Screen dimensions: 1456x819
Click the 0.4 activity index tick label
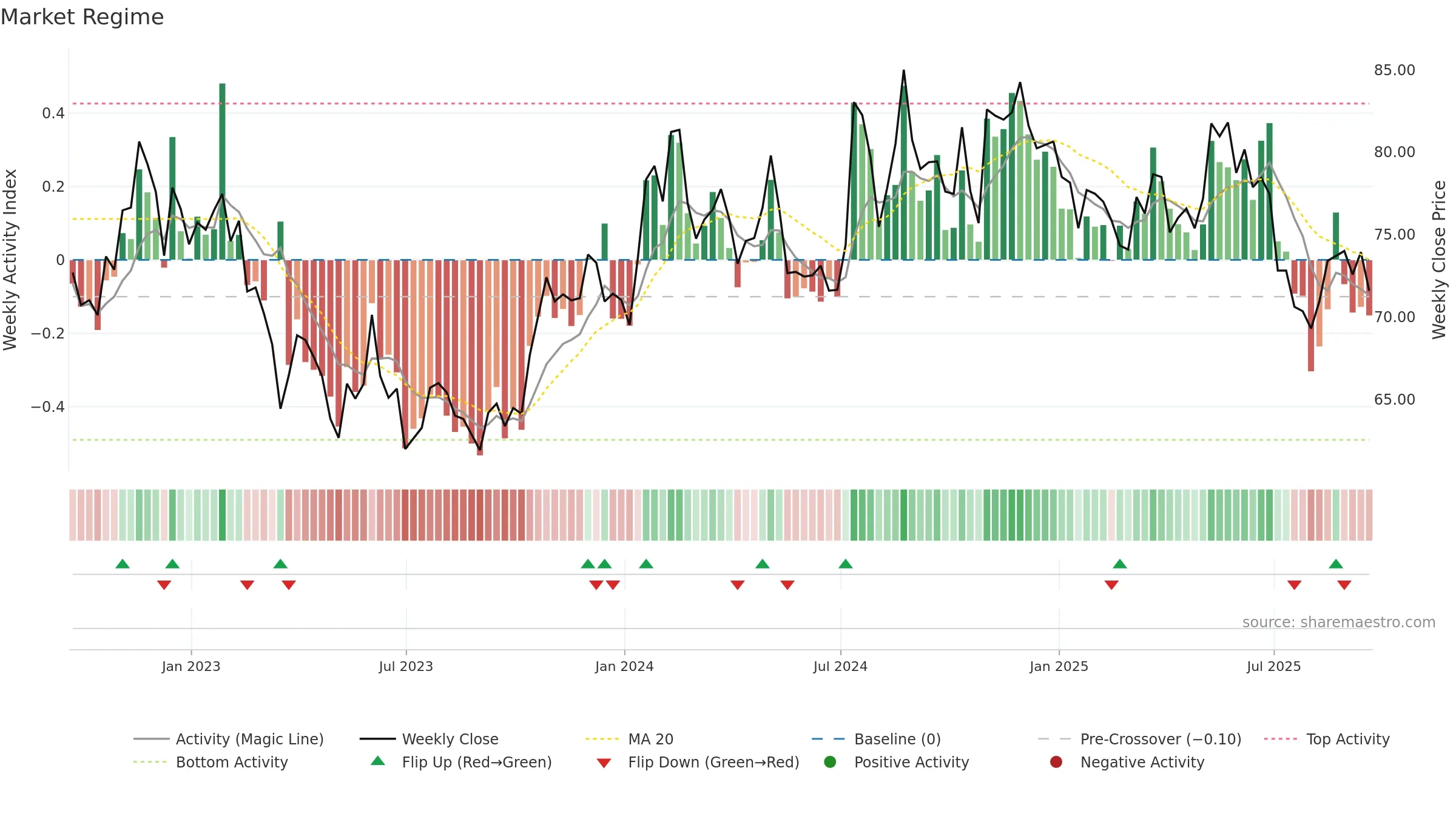53,113
